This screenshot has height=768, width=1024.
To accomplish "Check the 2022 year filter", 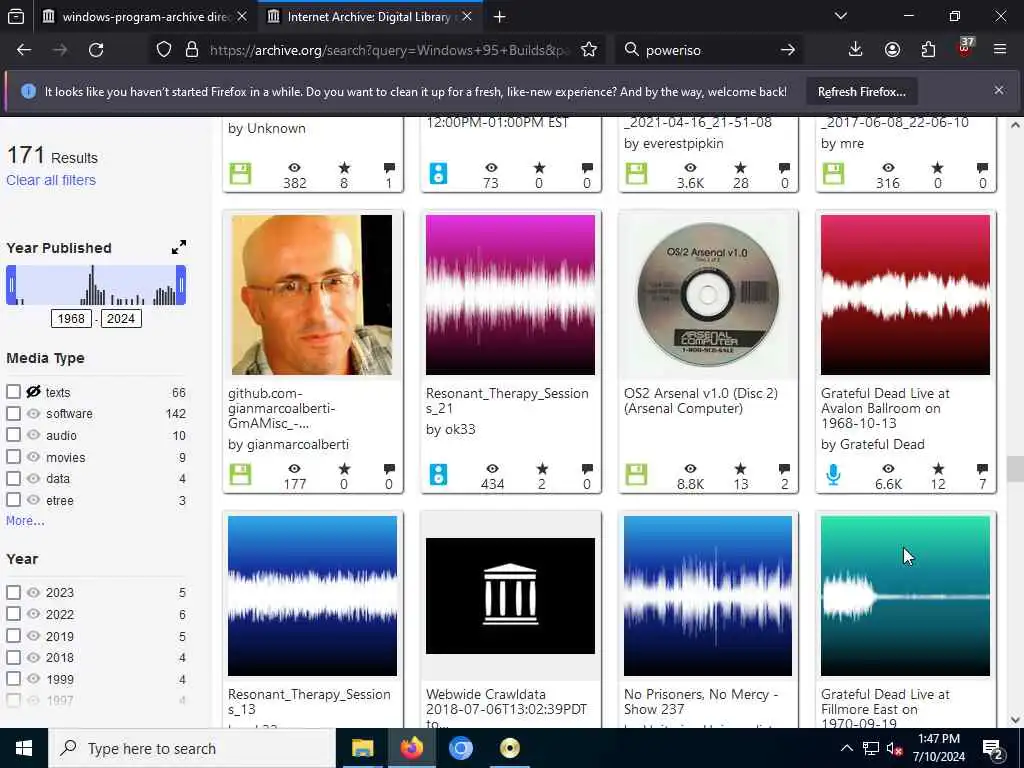I will click(x=13, y=614).
